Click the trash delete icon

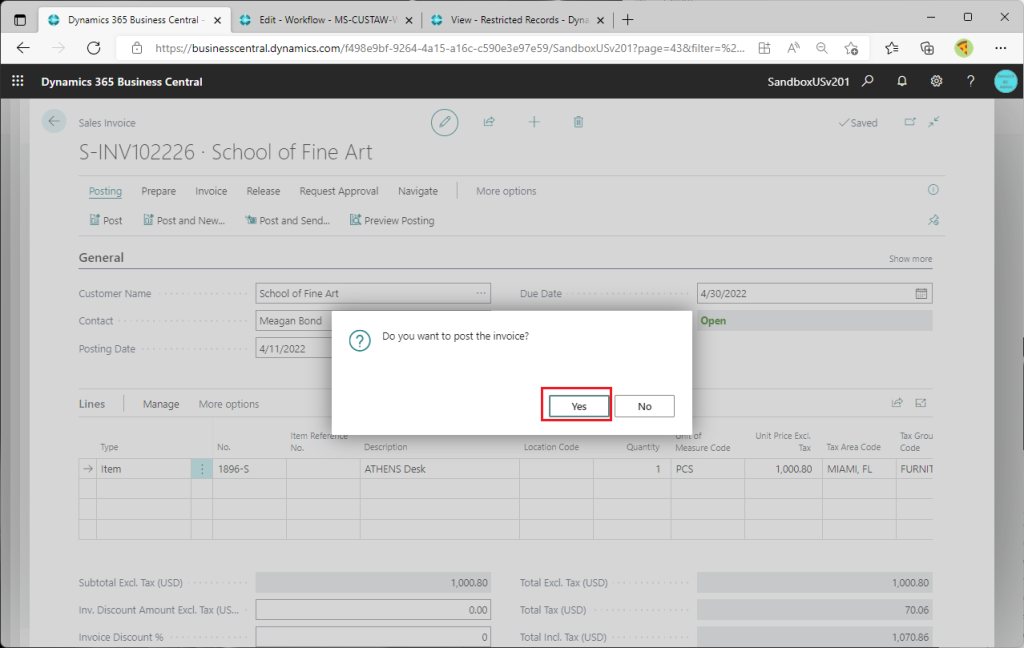[578, 122]
